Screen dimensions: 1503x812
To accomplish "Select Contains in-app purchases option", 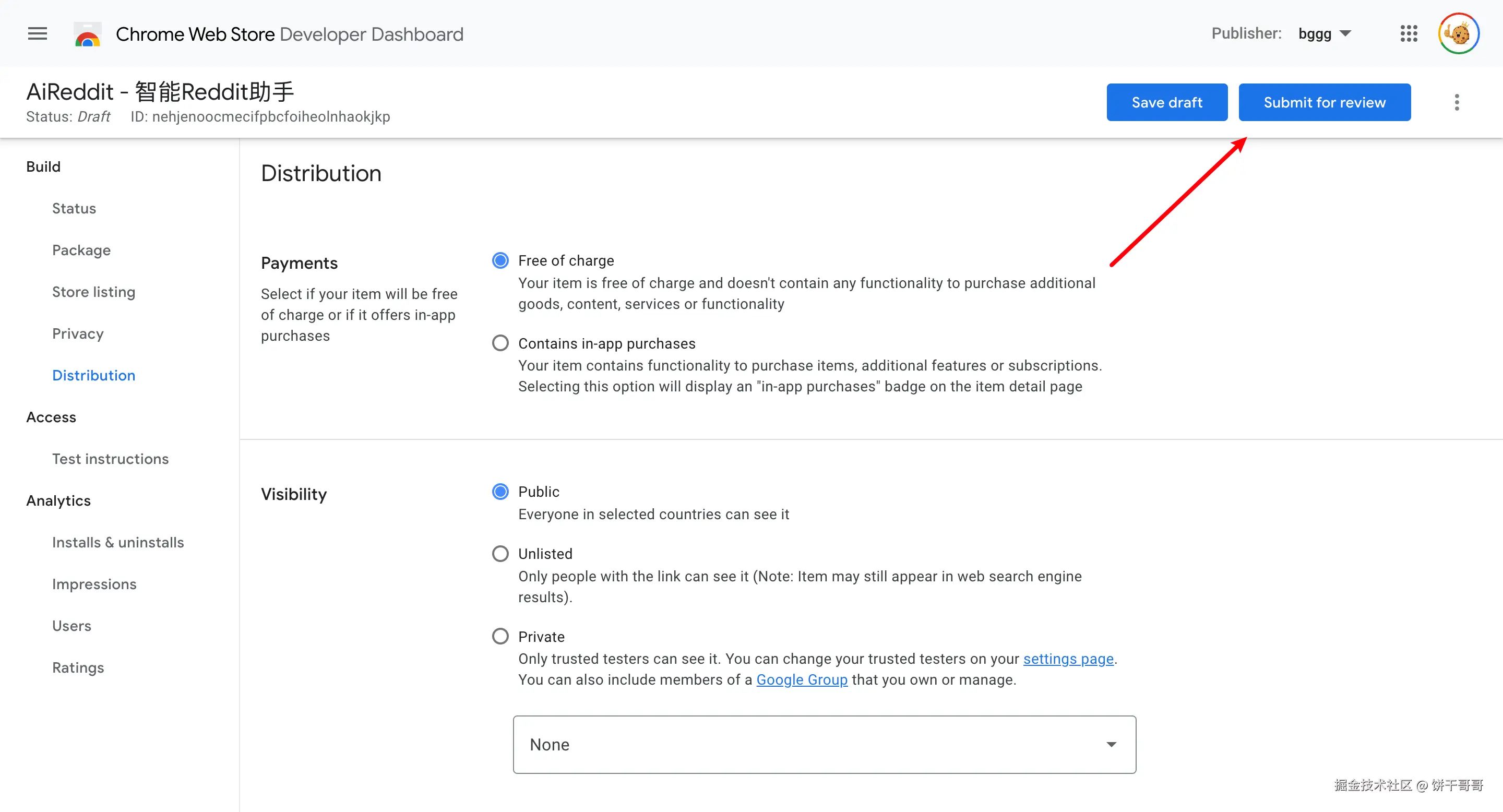I will tap(500, 343).
